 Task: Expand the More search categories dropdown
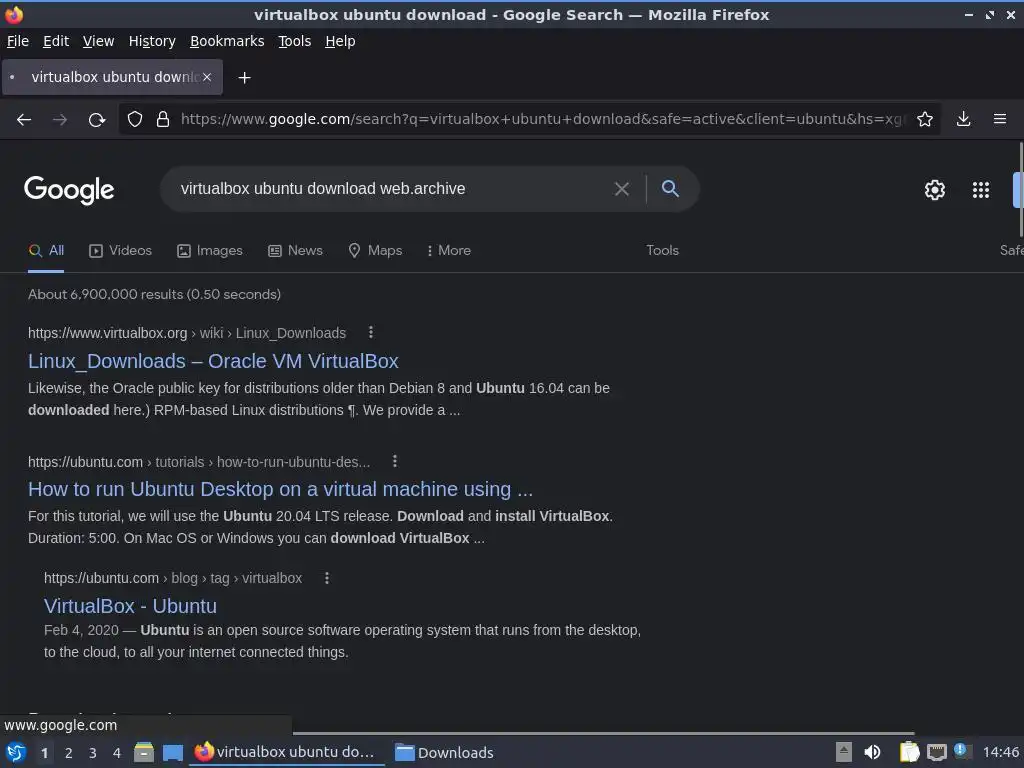pos(448,251)
